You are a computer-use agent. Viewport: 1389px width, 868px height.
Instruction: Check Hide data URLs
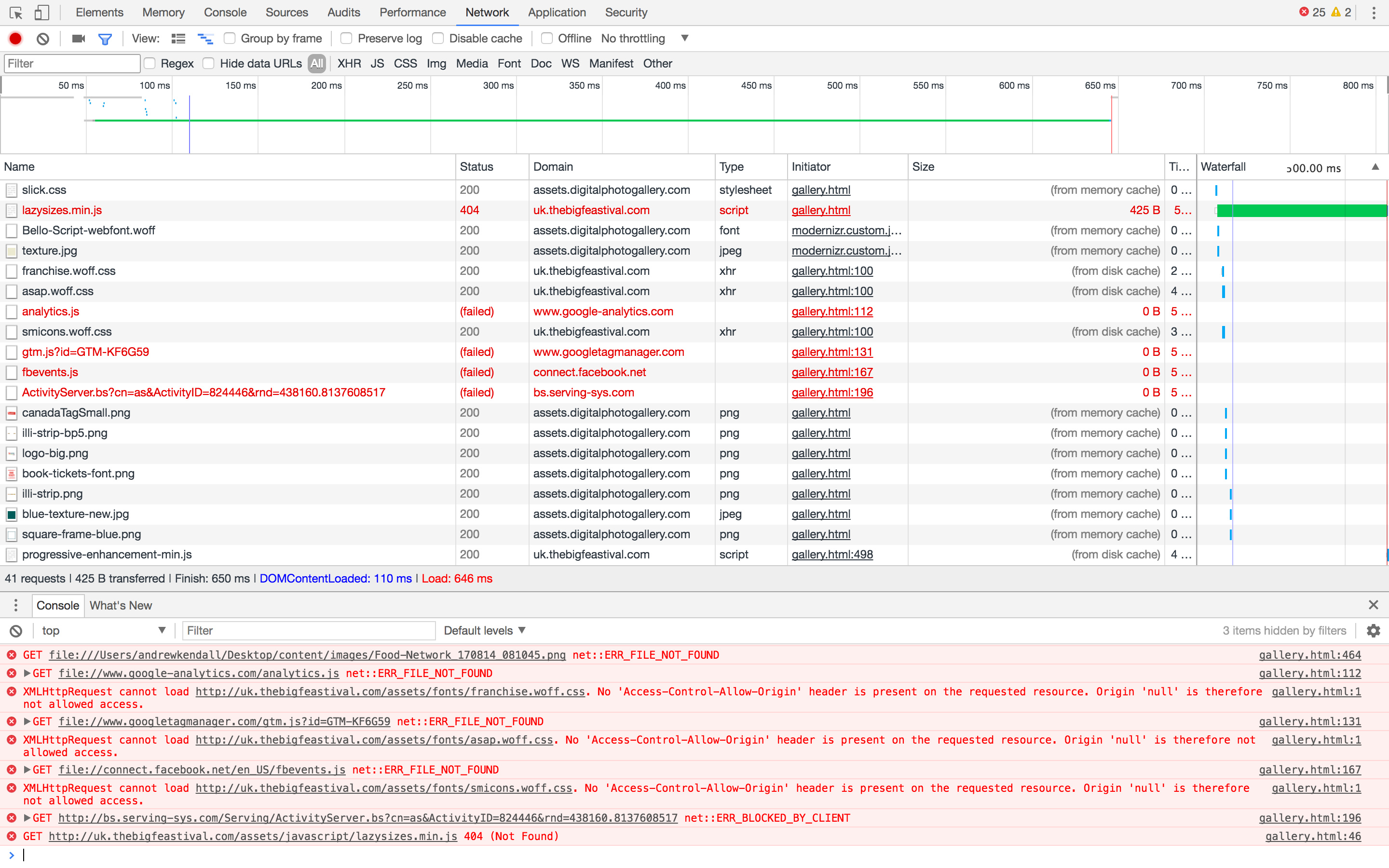[x=209, y=64]
